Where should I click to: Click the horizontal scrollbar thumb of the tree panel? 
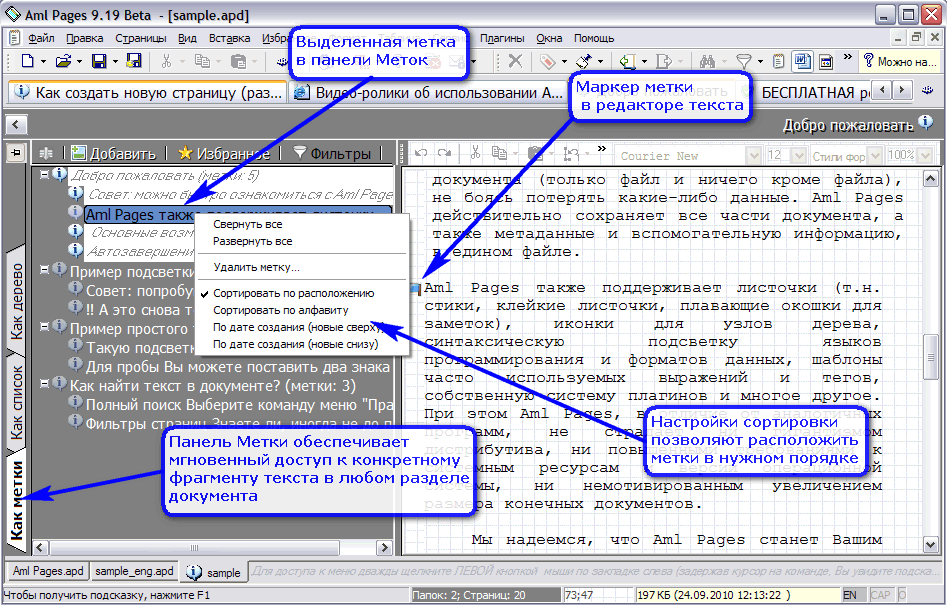click(194, 548)
